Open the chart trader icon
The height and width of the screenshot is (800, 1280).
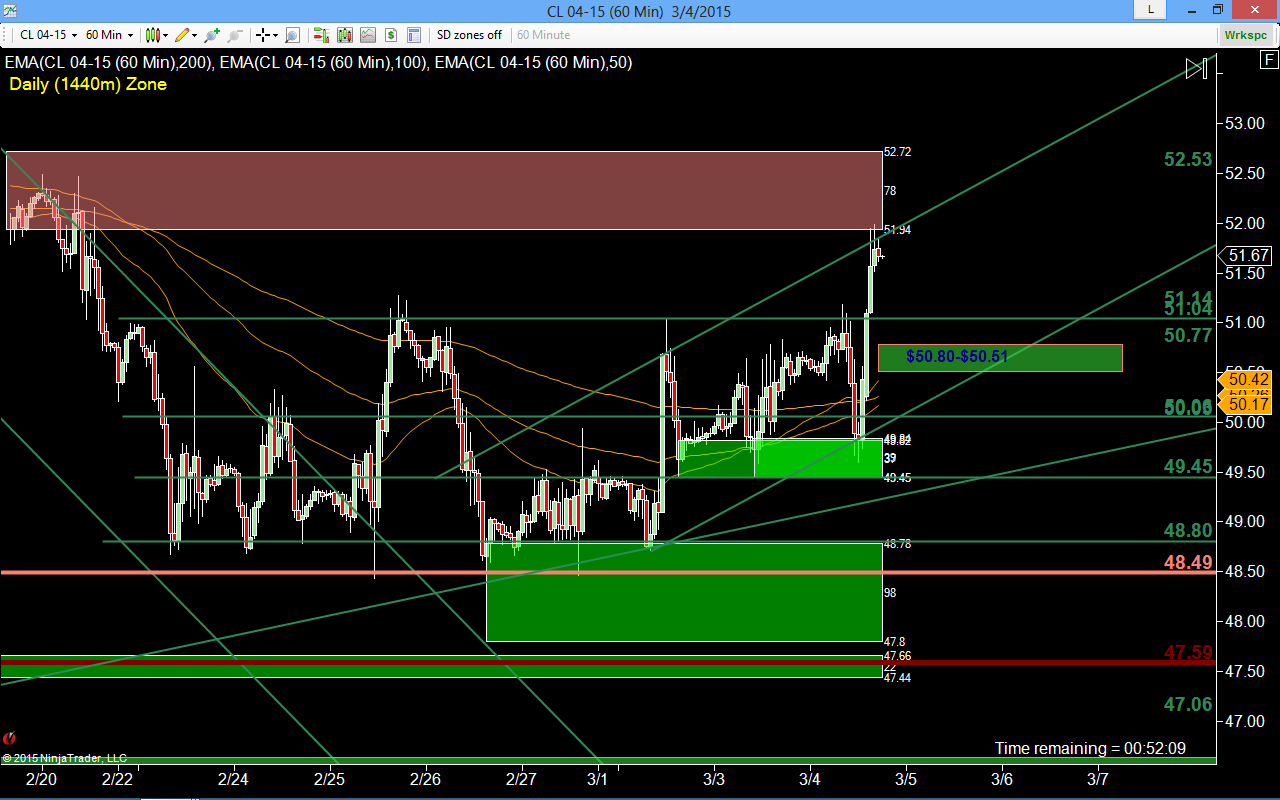321,35
